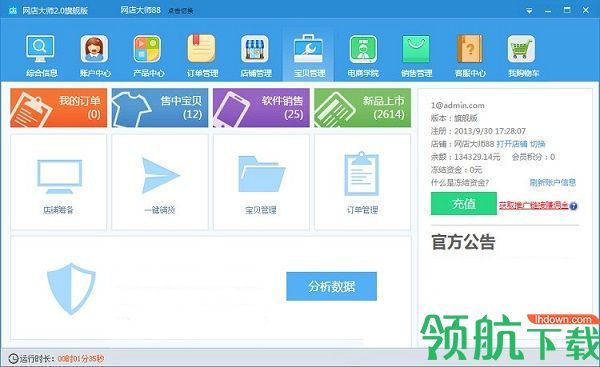600x367 pixels.
Task: Click the 官方公告 announcement heading
Action: pos(463,242)
